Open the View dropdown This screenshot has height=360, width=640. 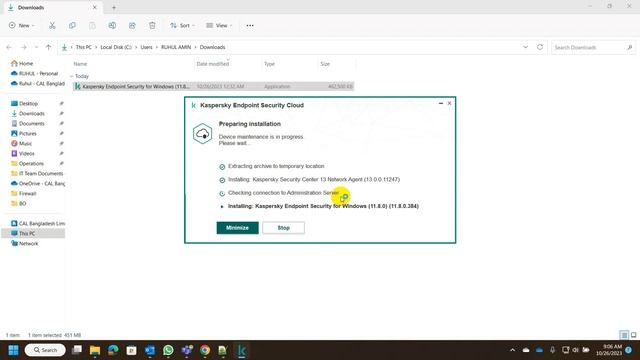click(219, 25)
